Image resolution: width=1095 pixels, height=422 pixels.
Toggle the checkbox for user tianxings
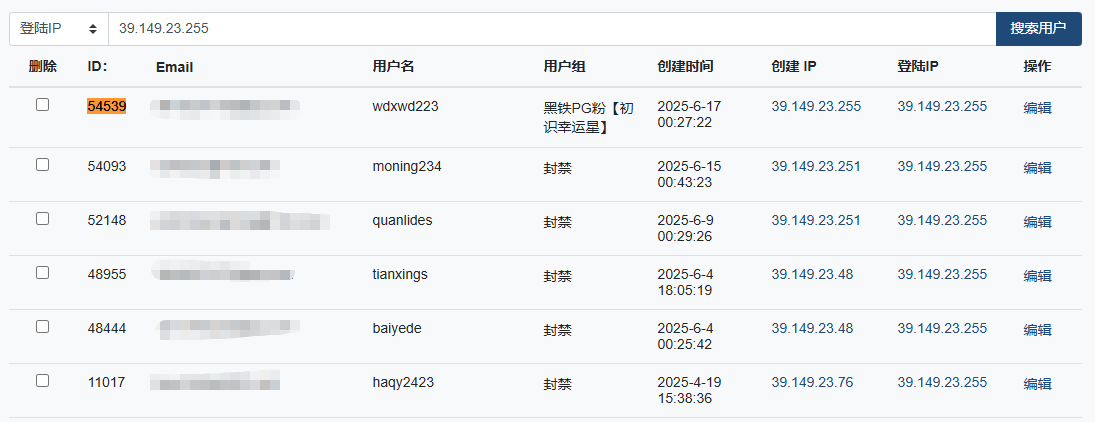pos(42,273)
